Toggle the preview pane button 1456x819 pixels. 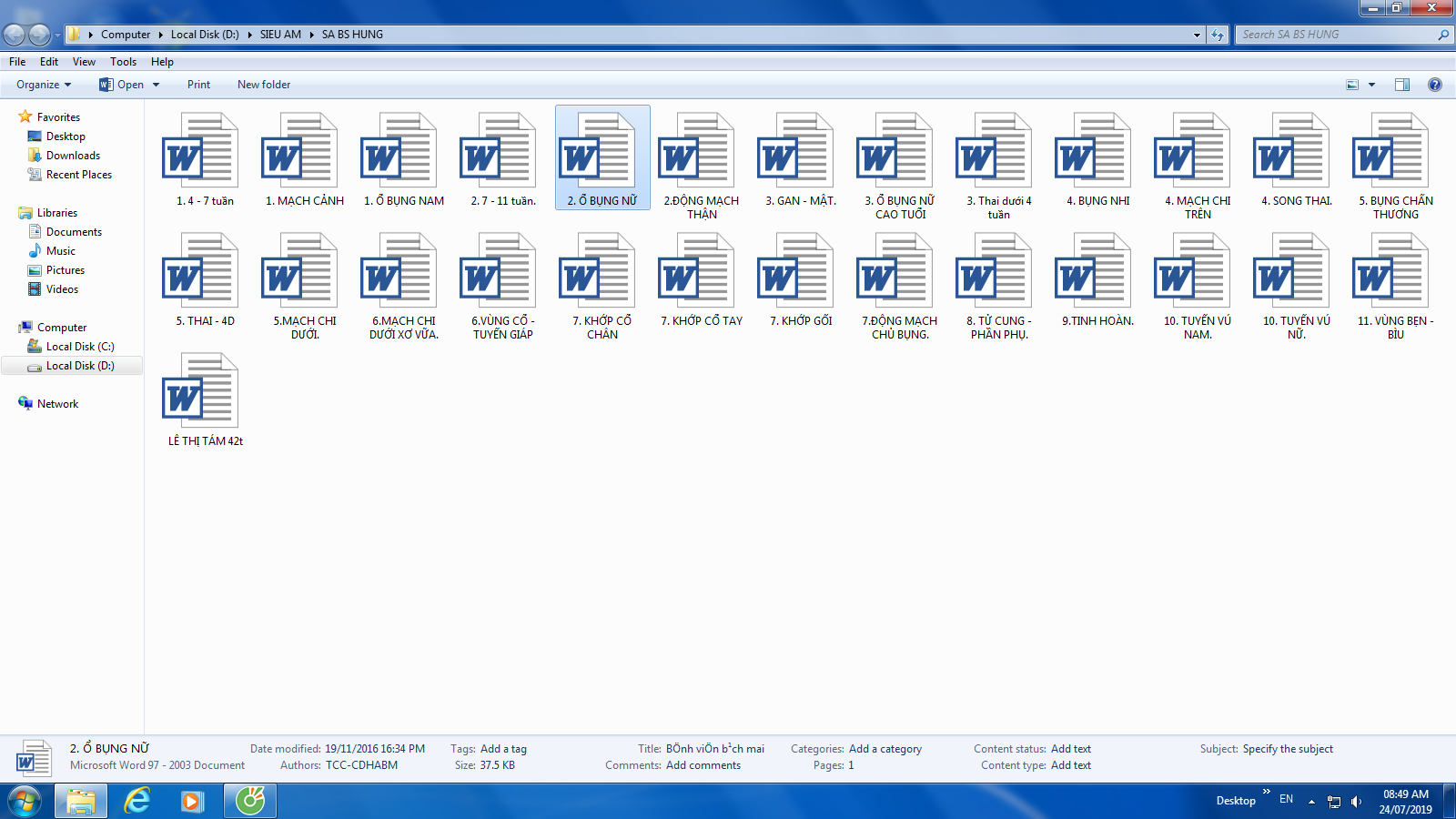click(x=1401, y=85)
